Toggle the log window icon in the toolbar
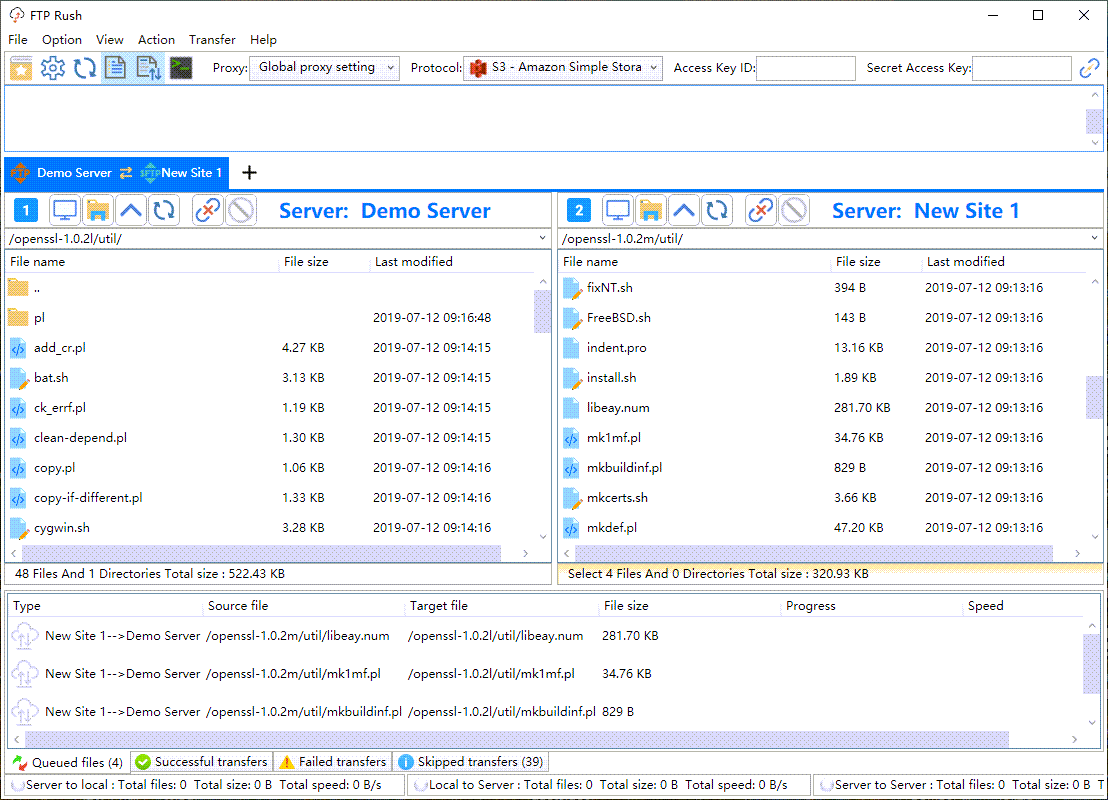Viewport: 1108px width, 800px height. pyautogui.click(x=116, y=68)
